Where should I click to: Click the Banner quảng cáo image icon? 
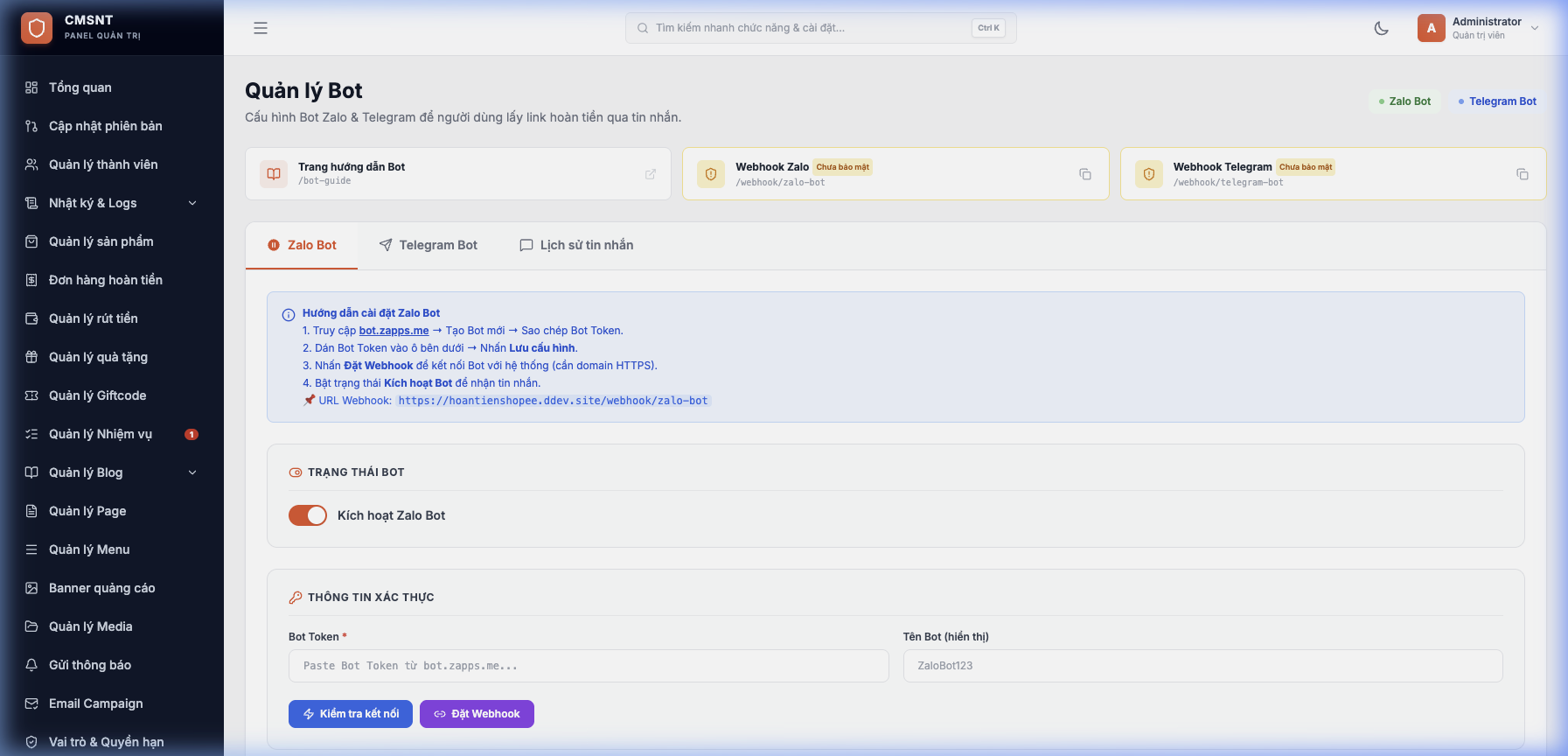(x=31, y=588)
